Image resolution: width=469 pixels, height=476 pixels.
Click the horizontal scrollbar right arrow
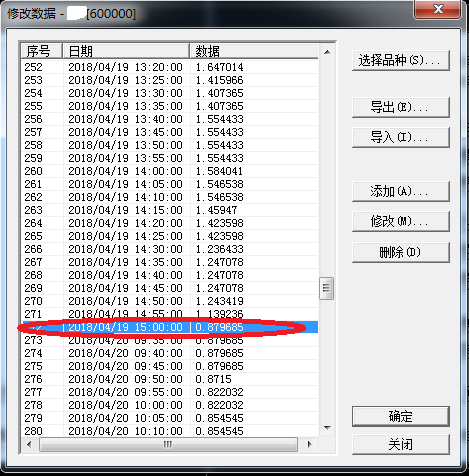[309, 444]
